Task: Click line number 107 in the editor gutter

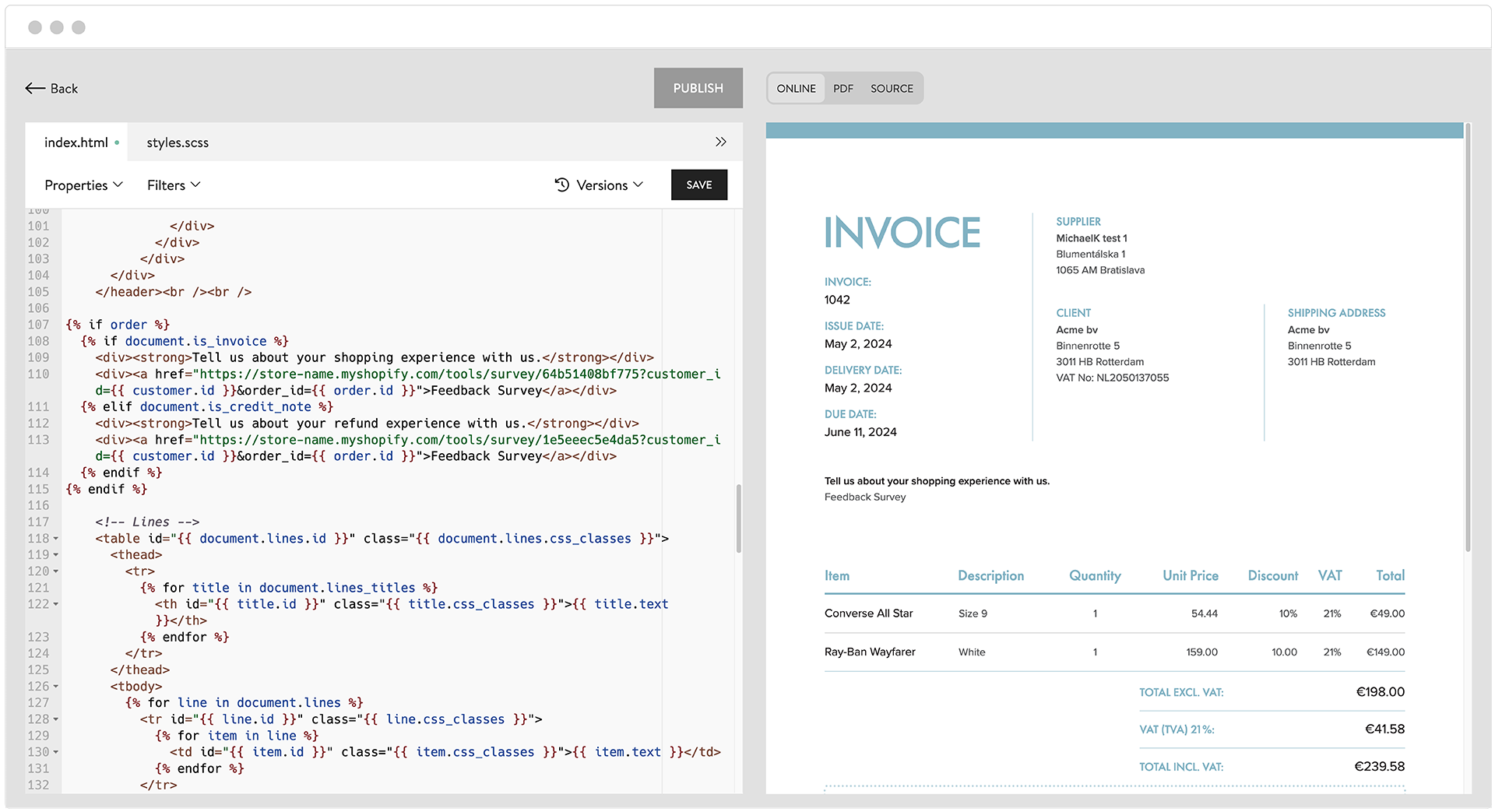Action: click(x=39, y=325)
